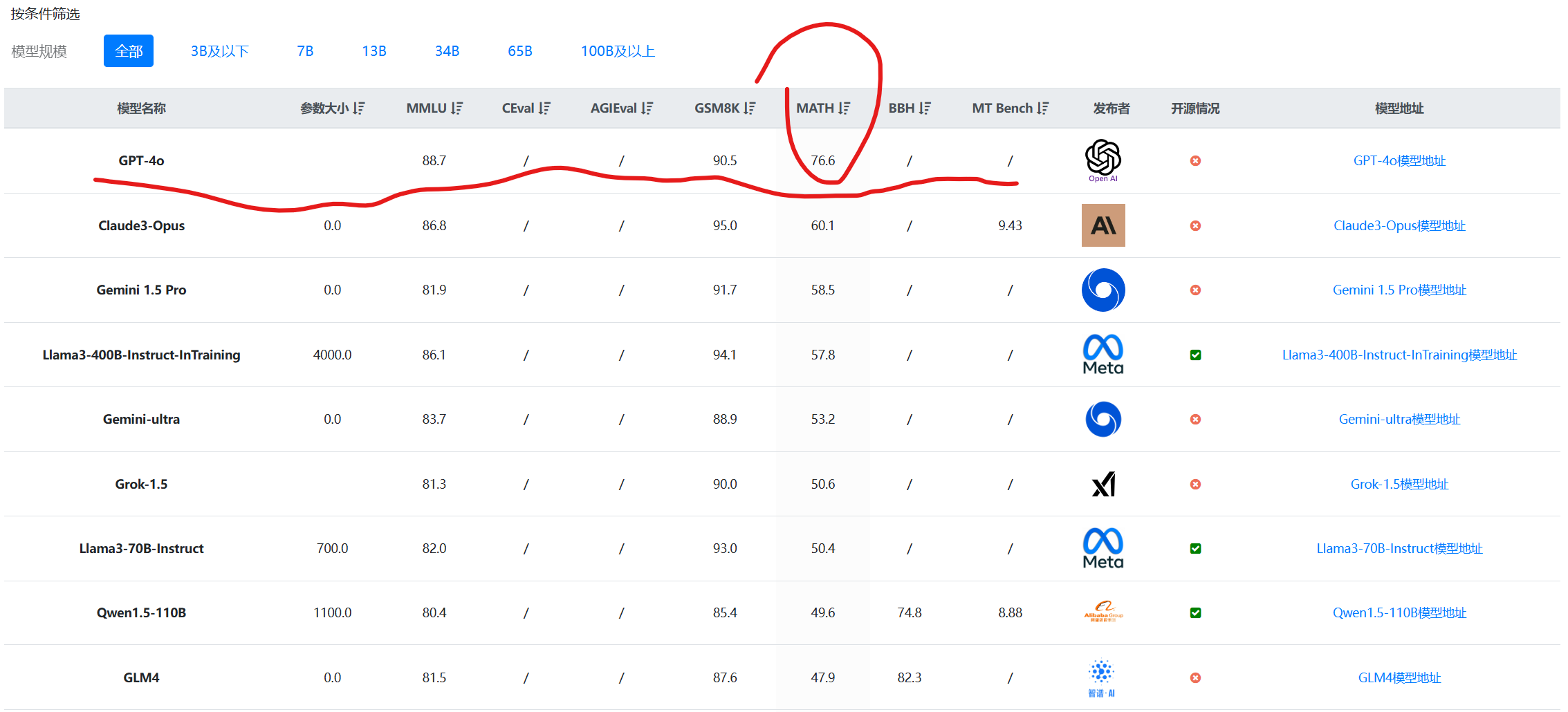Viewport: 1568px width, 712px height.
Task: Click the 82.3 BBH score cell
Action: 910,677
